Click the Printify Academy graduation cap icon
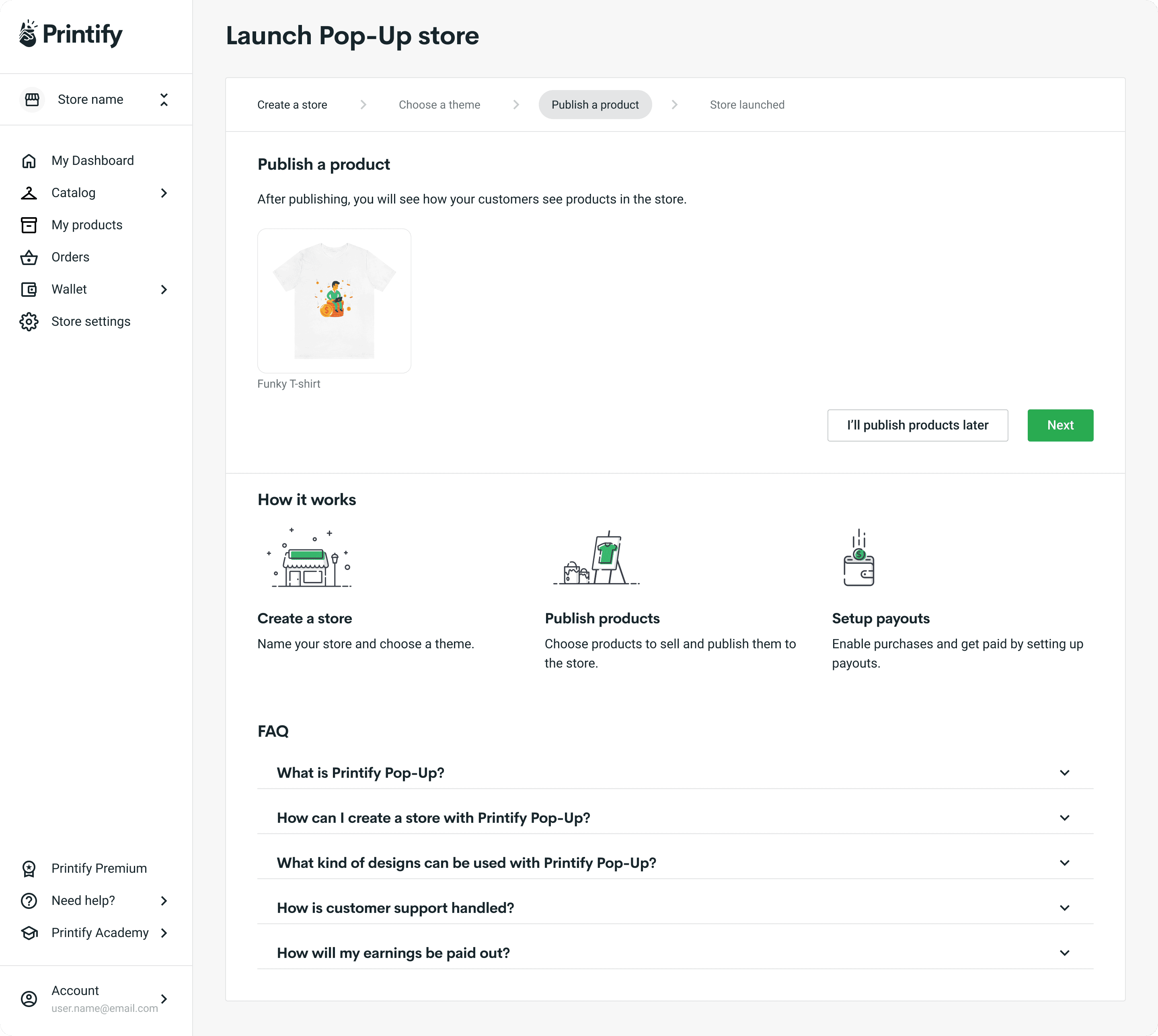This screenshot has width=1158, height=1036. (29, 933)
